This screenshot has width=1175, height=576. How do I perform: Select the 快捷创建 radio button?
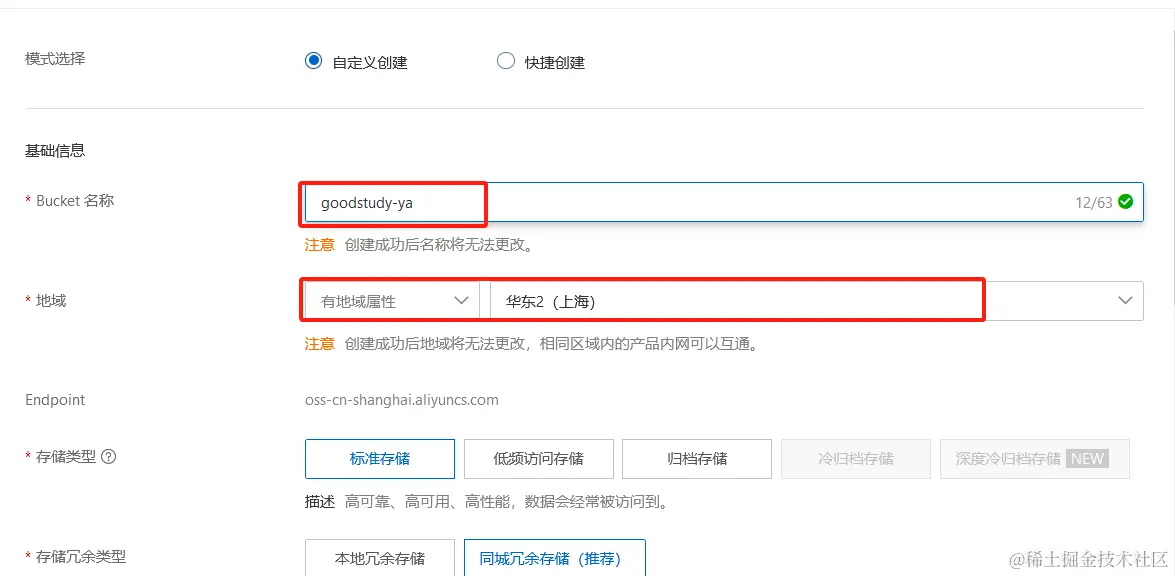coord(506,61)
